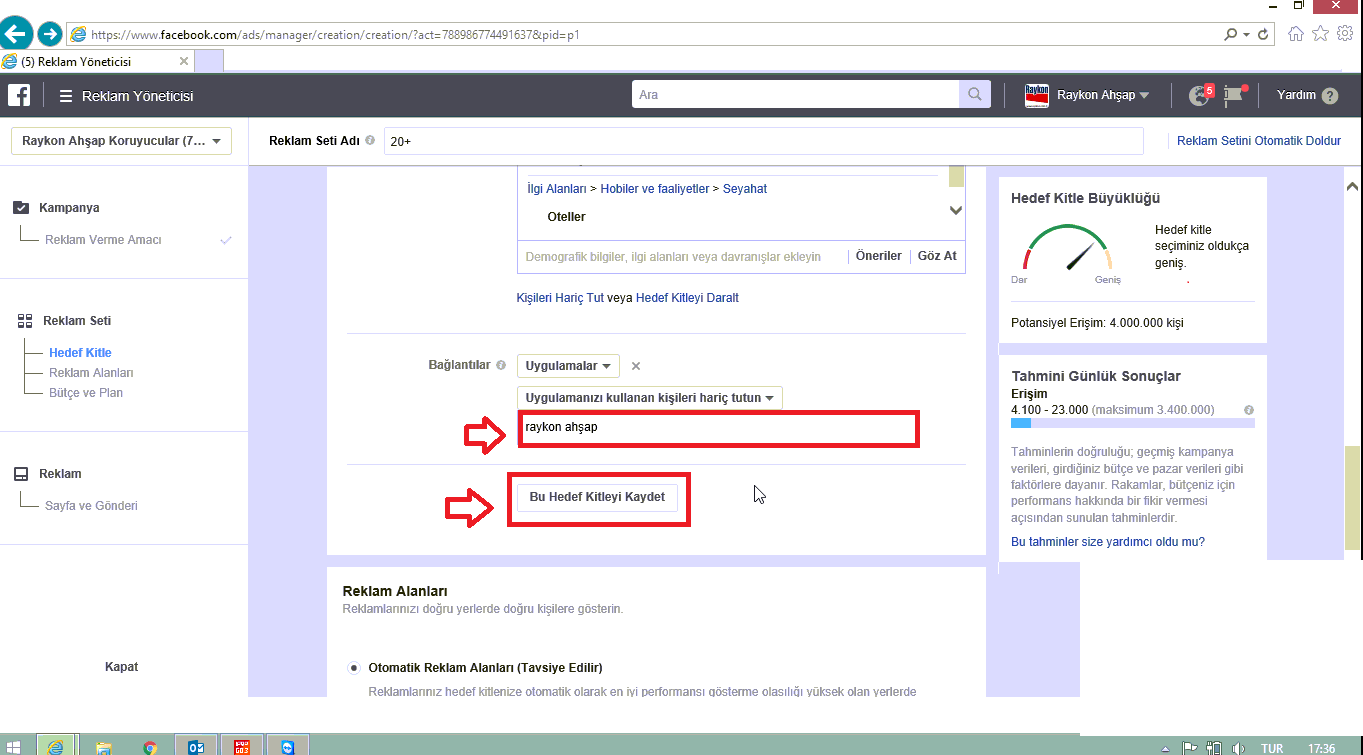Click the flag icon in the header
Viewport: 1363px width, 755px height.
1234,95
